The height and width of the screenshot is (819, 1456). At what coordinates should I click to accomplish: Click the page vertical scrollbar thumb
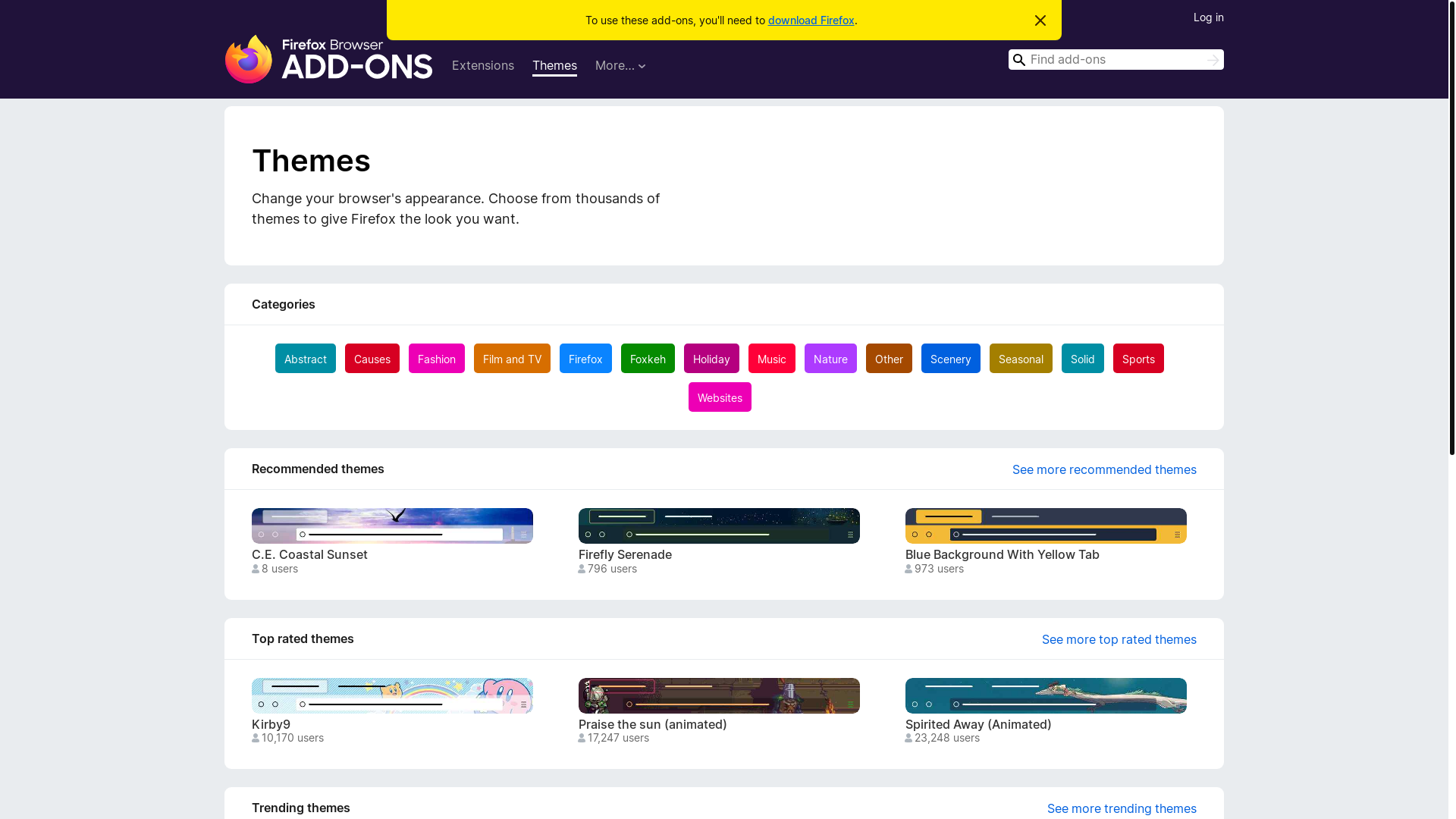[x=1451, y=227]
